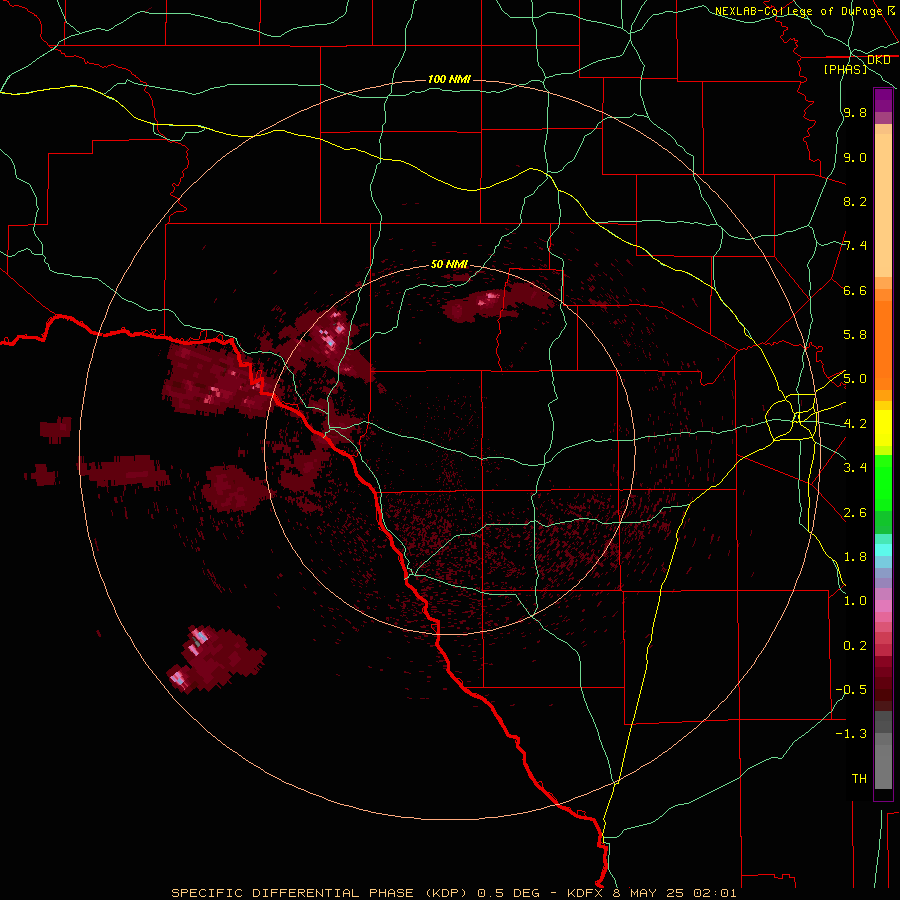Click the -0.5 scale value
900x900 pixels.
pos(851,690)
